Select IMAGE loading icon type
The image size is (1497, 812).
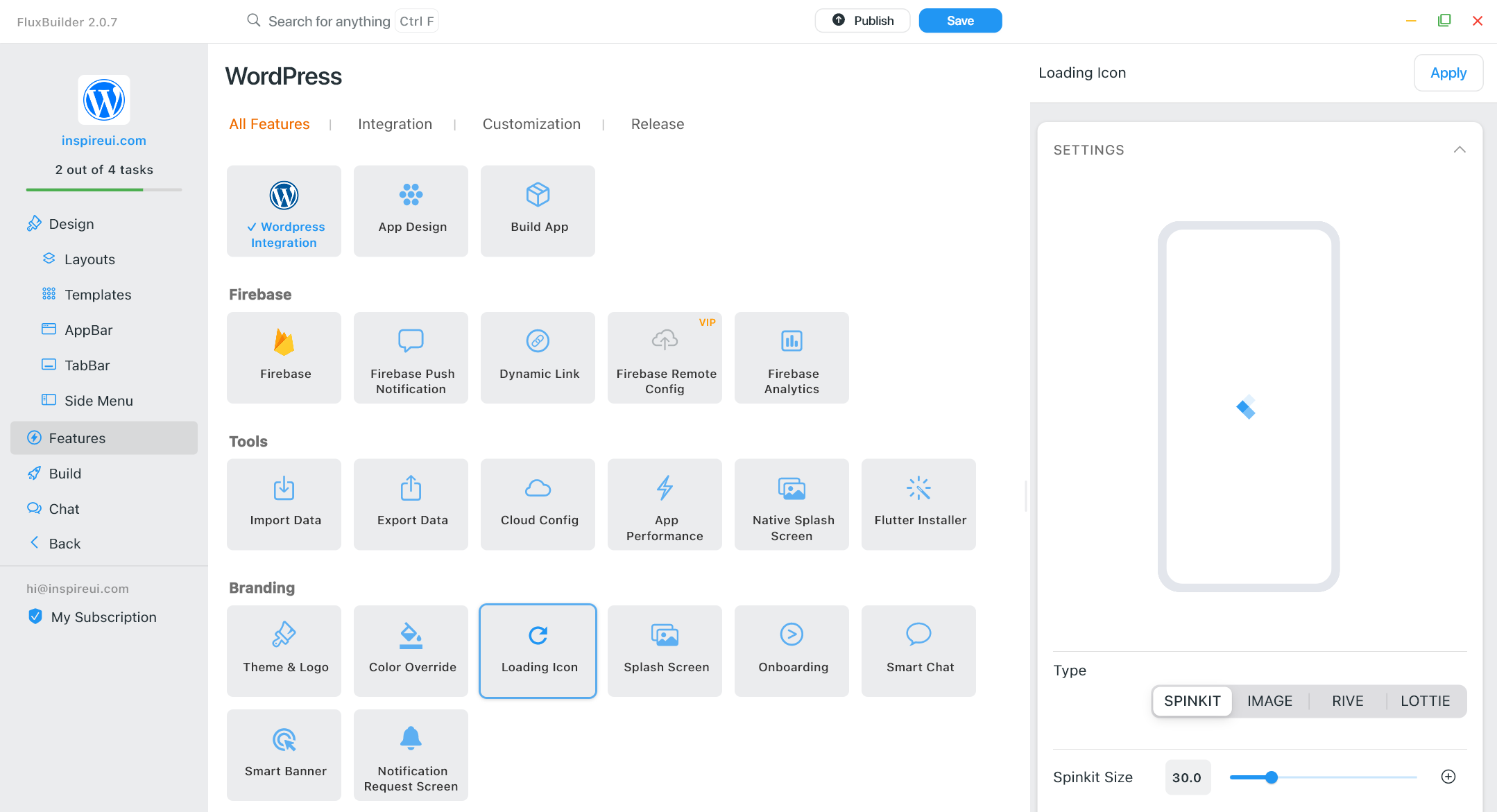1269,701
